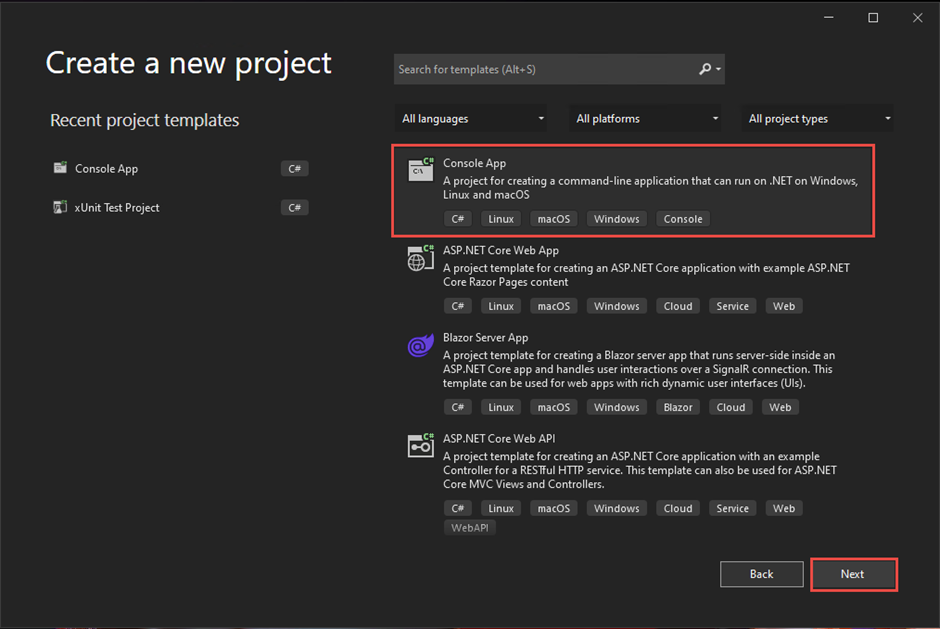Image resolution: width=940 pixels, height=629 pixels.
Task: Select the ASP.NET Core Web API template title
Action: pos(499,439)
